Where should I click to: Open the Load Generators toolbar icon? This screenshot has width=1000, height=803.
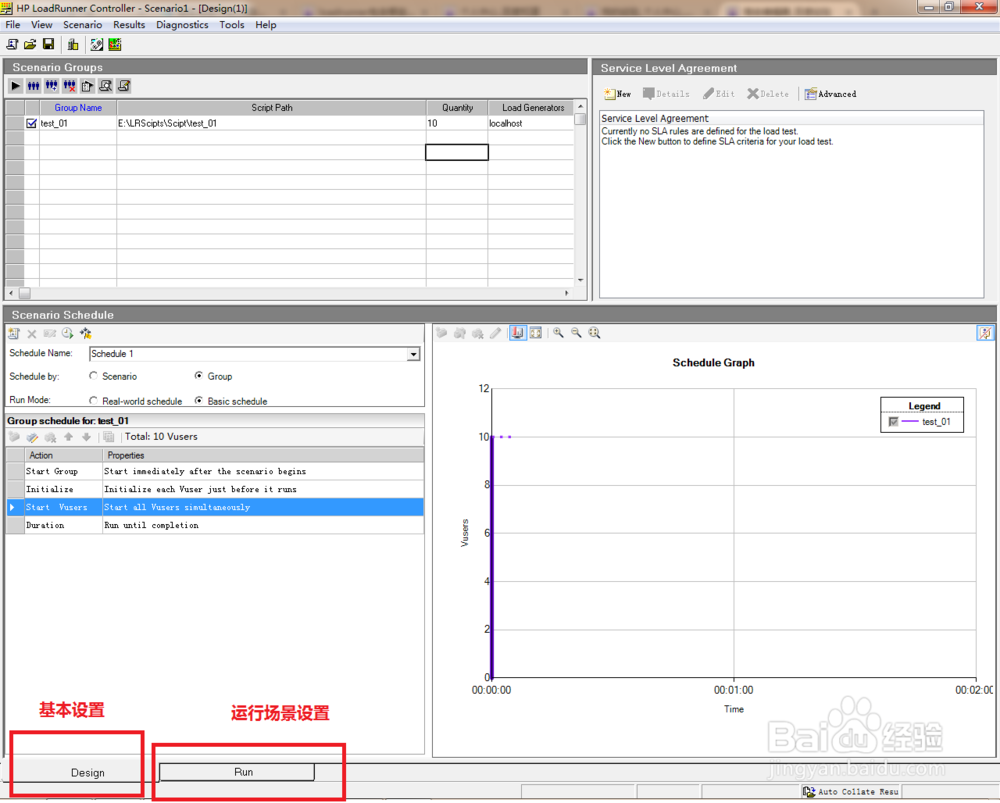[x=73, y=44]
